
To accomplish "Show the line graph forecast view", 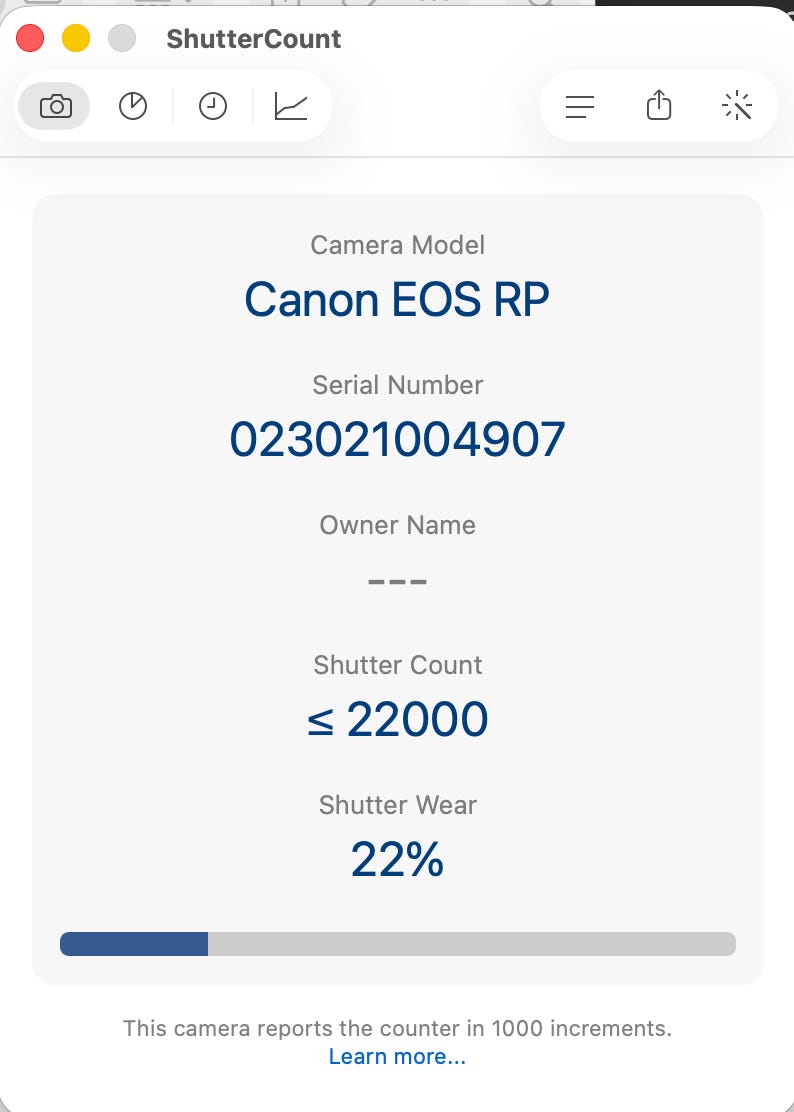I will 291,106.
